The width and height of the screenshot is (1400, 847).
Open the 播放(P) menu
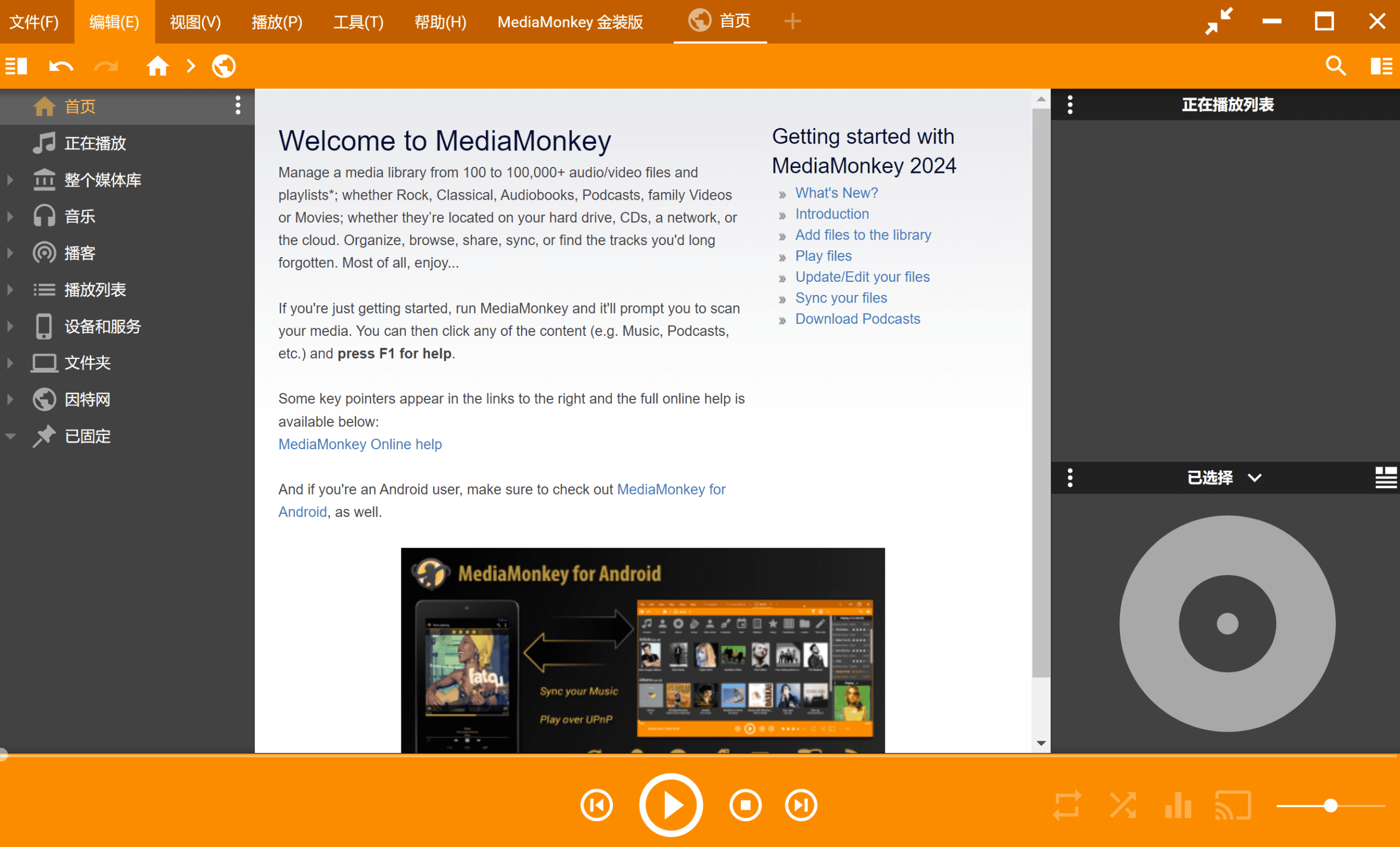[277, 21]
